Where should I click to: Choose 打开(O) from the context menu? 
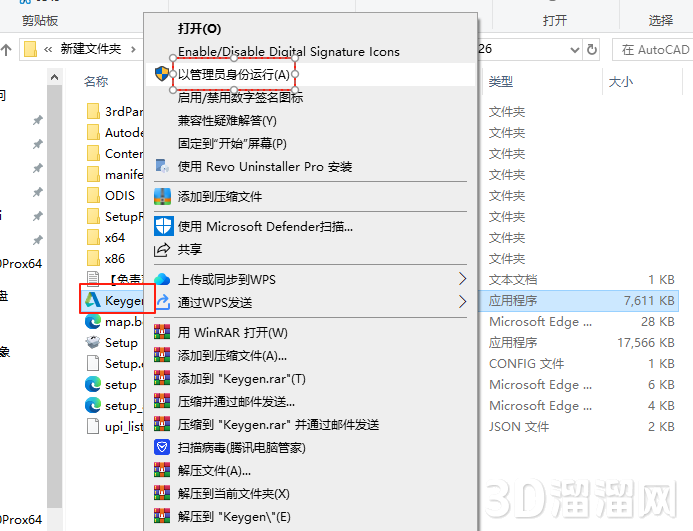(x=199, y=29)
